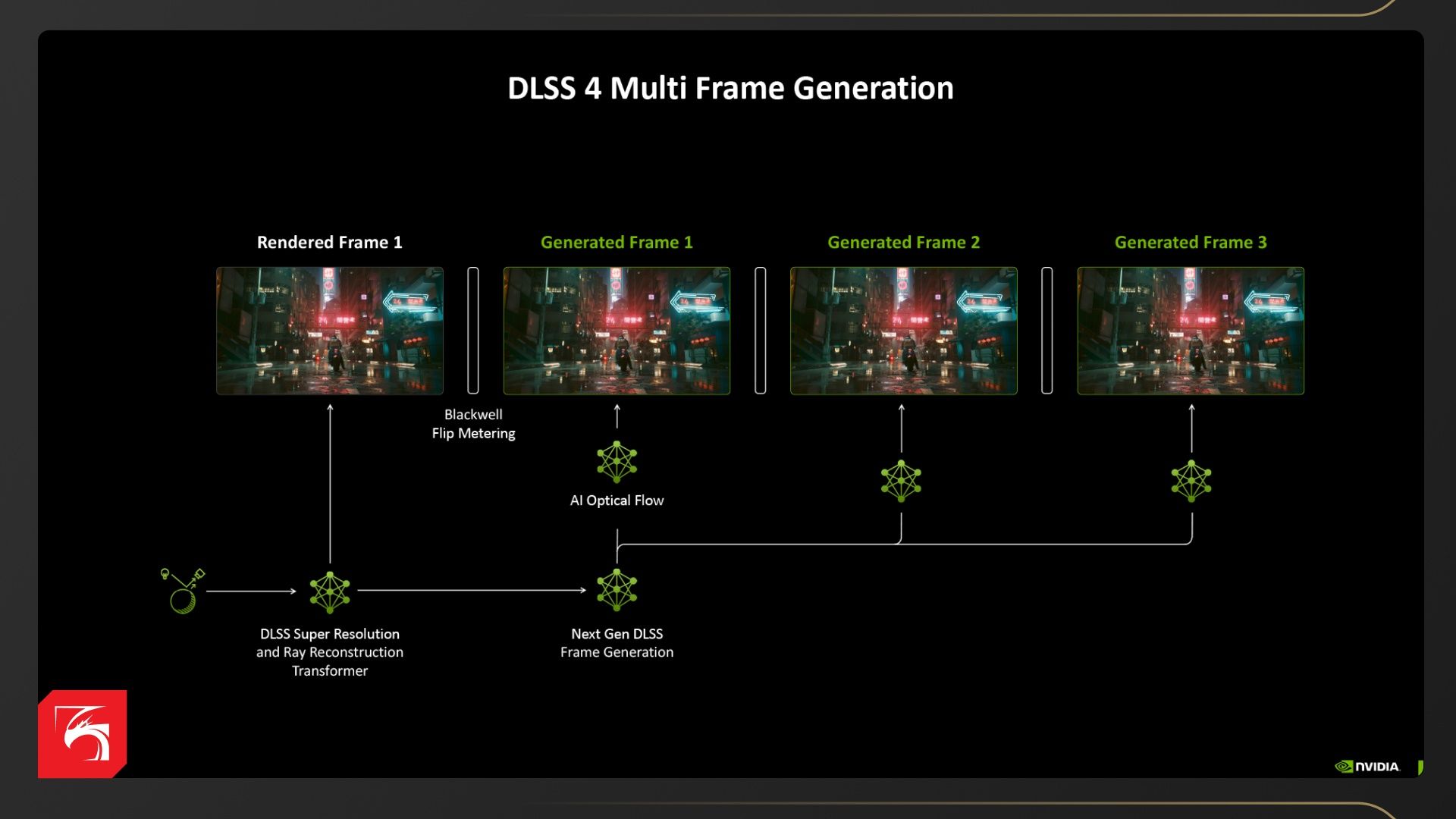The image size is (1456, 819).
Task: Click neural network icon below Generated Frame 3
Action: pyautogui.click(x=1191, y=481)
